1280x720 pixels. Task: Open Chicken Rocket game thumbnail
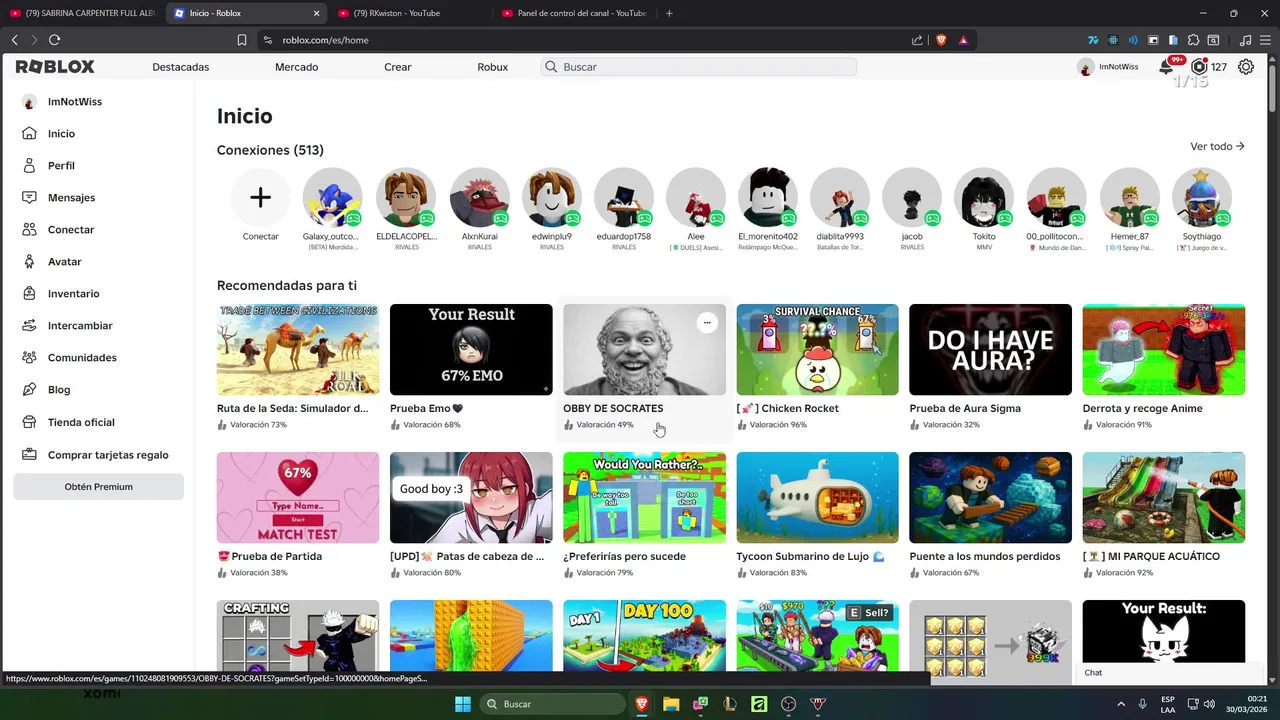tap(817, 350)
